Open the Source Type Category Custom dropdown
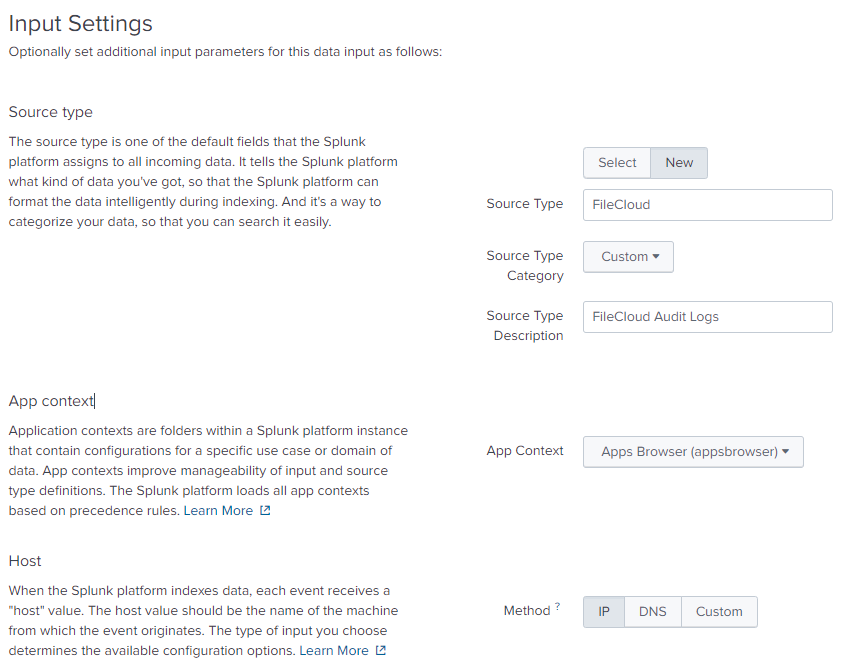This screenshot has width=843, height=669. pos(628,257)
